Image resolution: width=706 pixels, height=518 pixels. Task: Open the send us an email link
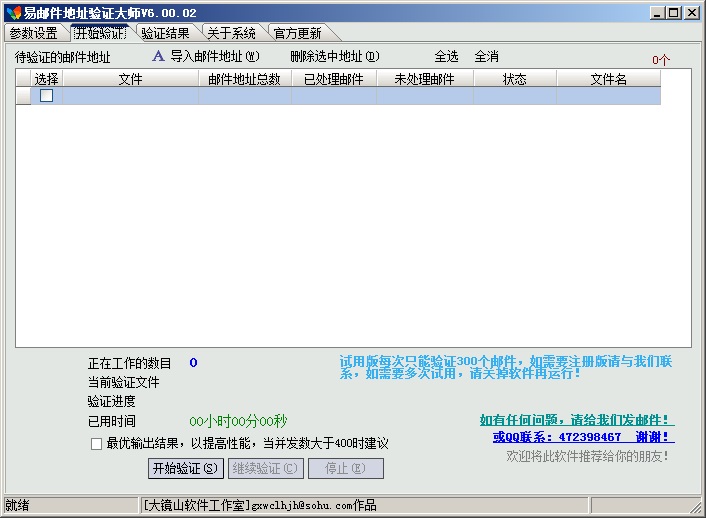(577, 420)
